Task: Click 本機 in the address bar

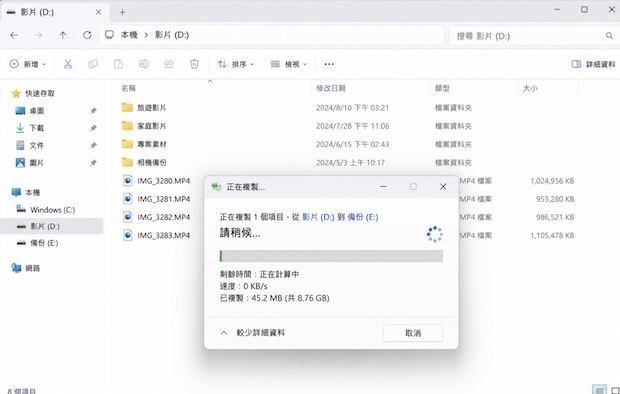Action: coord(129,35)
